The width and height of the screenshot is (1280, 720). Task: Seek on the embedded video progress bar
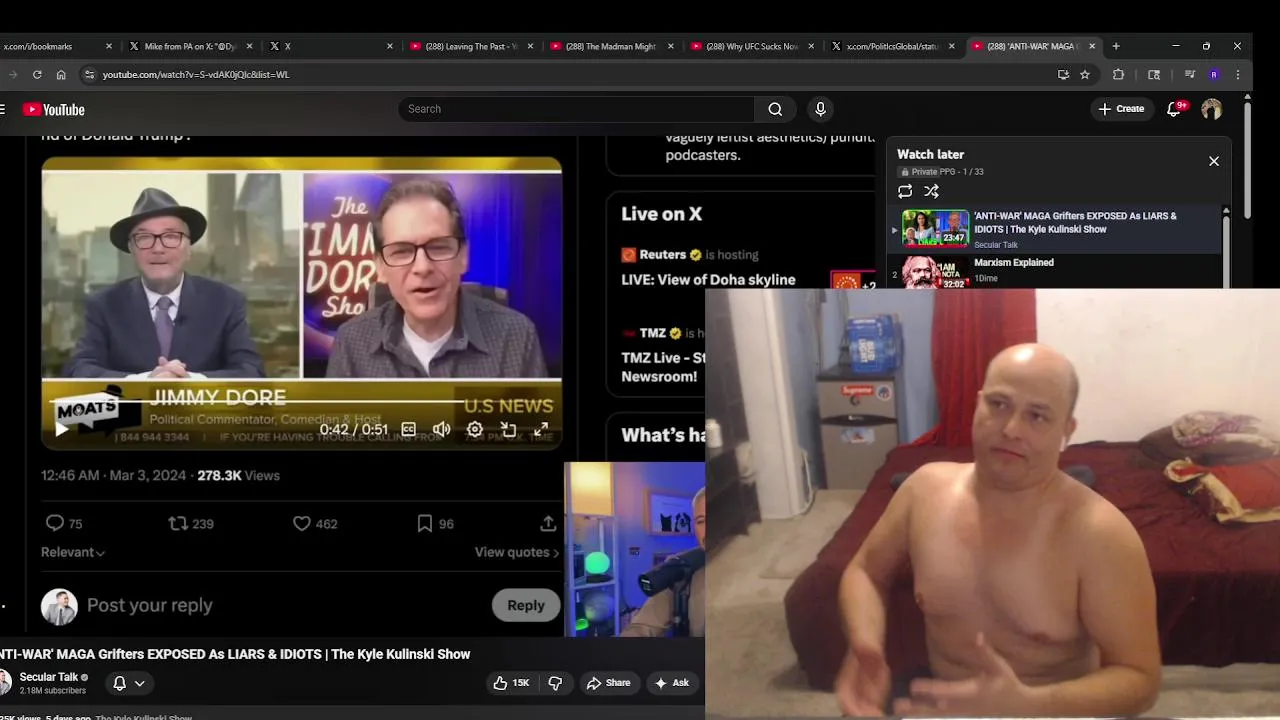301,402
